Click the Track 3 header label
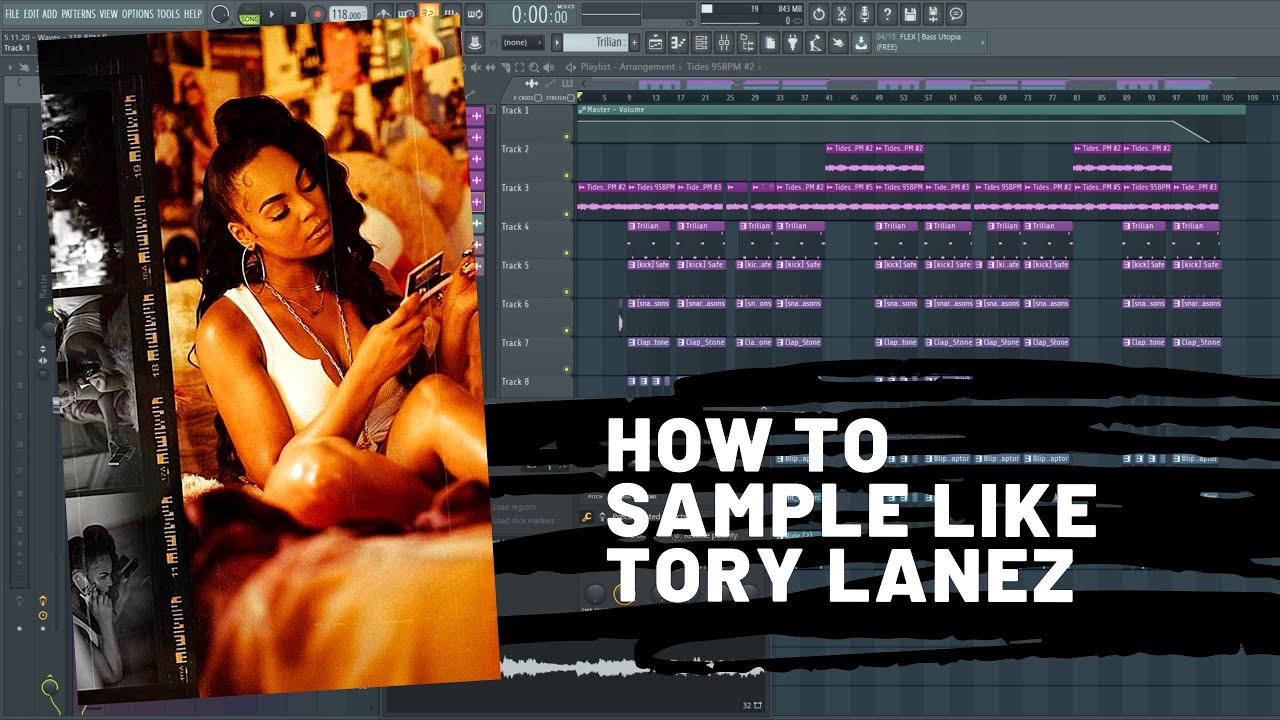Image resolution: width=1280 pixels, height=720 pixels. click(515, 188)
